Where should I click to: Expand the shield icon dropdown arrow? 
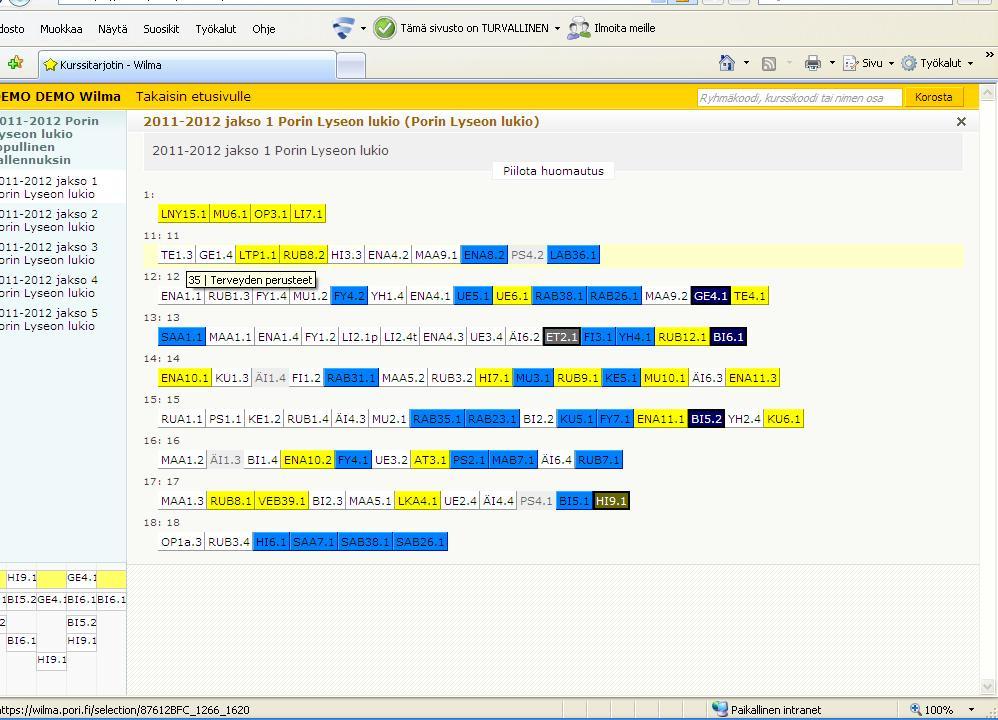click(363, 29)
